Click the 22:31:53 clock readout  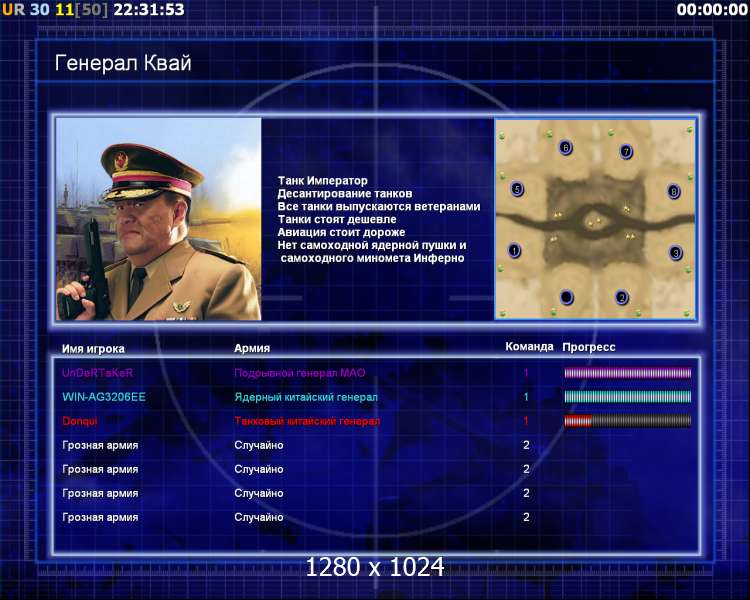149,9
